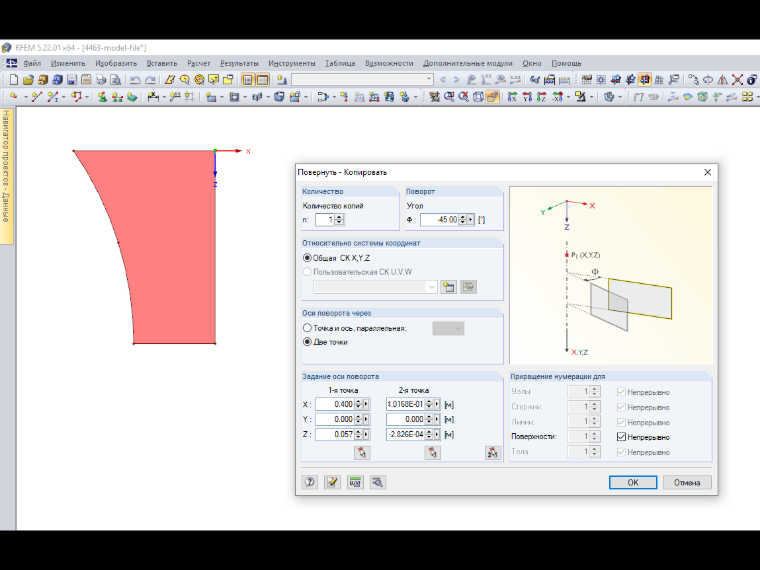Click the View in X direction icon
This screenshot has height=570, width=760.
512,97
